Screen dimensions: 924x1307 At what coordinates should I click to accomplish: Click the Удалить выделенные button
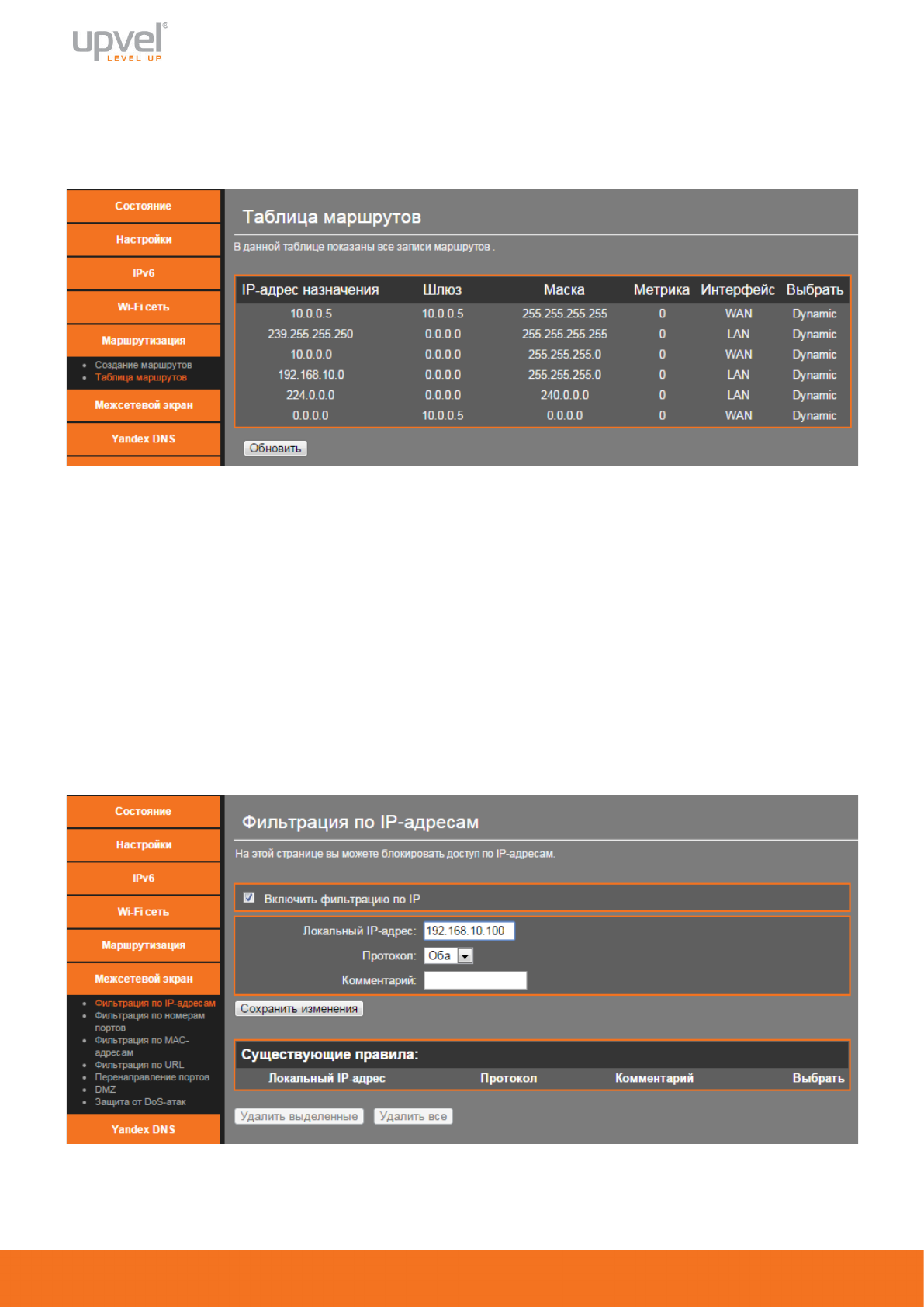(x=299, y=1116)
